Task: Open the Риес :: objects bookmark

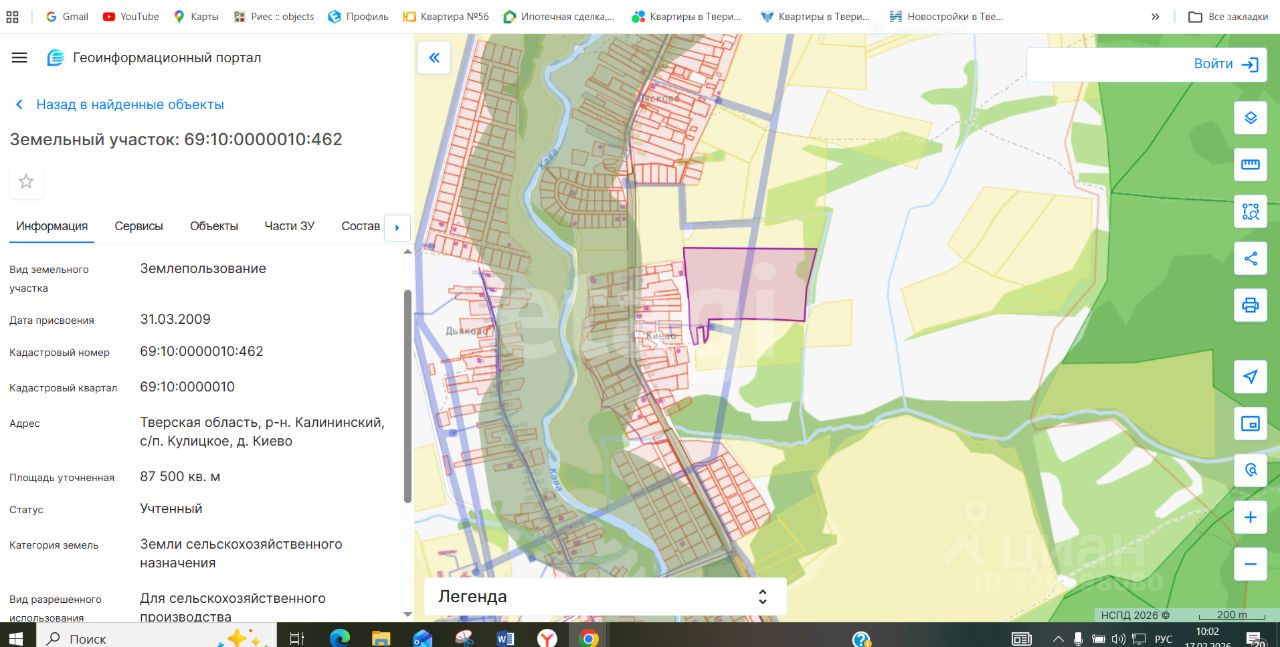Action: (274, 17)
